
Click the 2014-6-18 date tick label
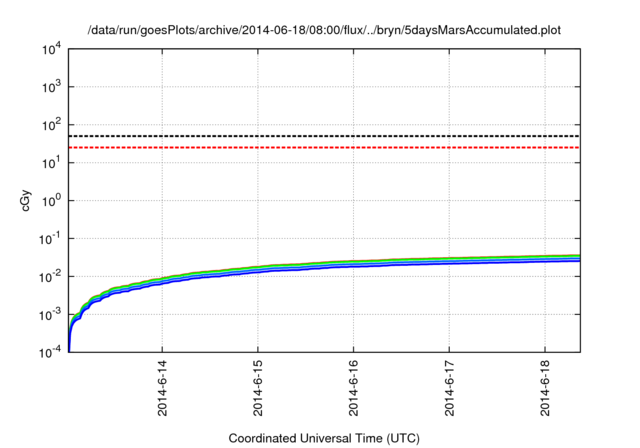coord(545,388)
